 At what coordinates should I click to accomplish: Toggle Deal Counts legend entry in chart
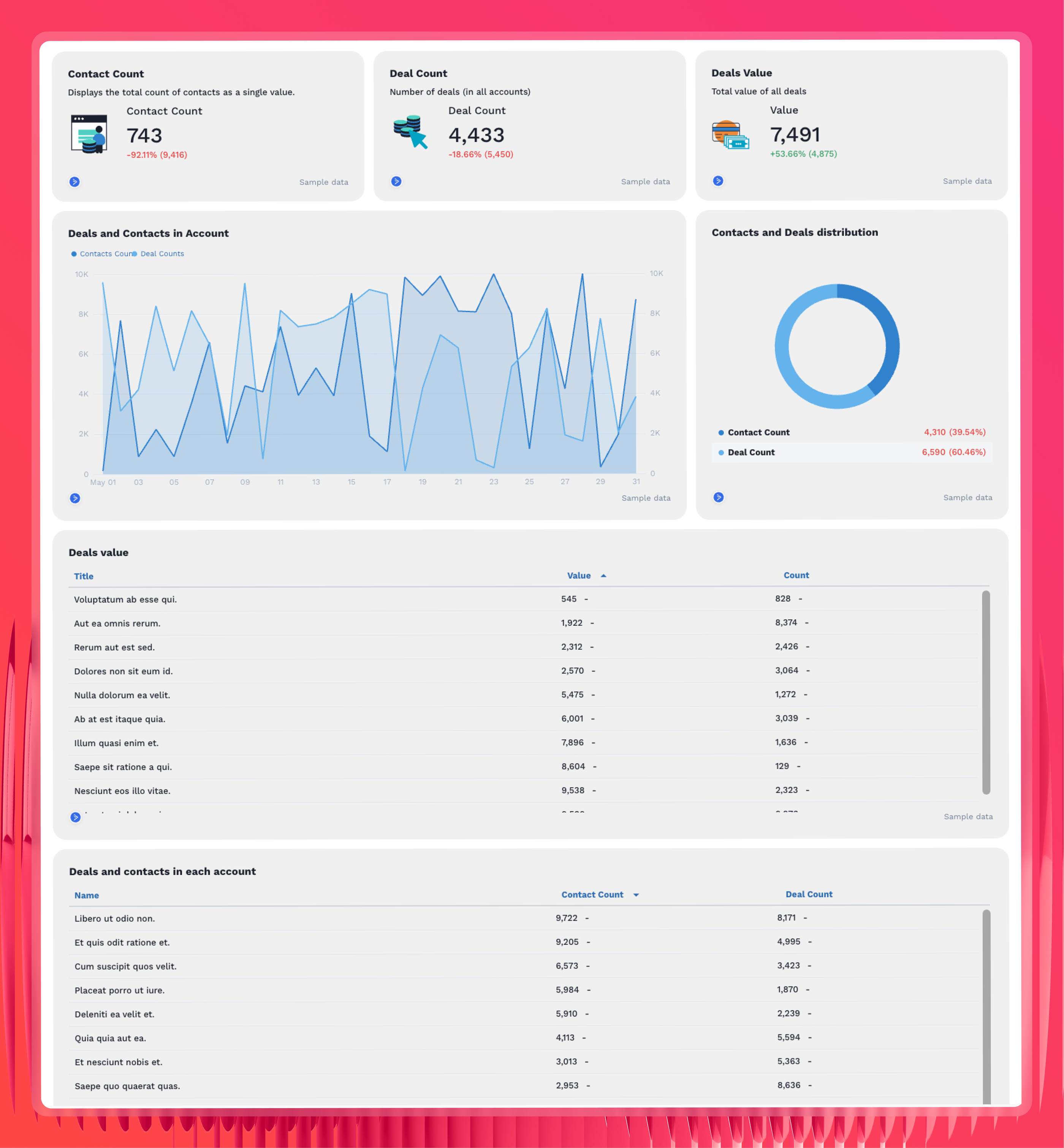click(158, 254)
